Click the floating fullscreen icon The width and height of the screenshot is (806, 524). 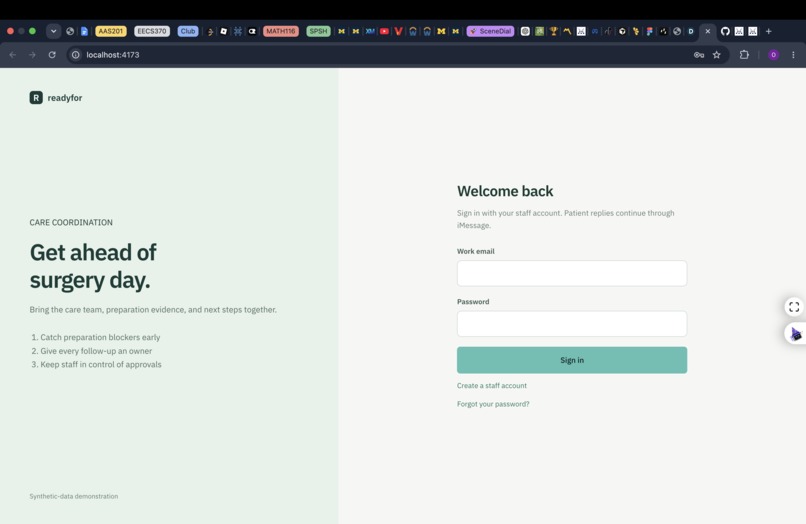click(794, 307)
